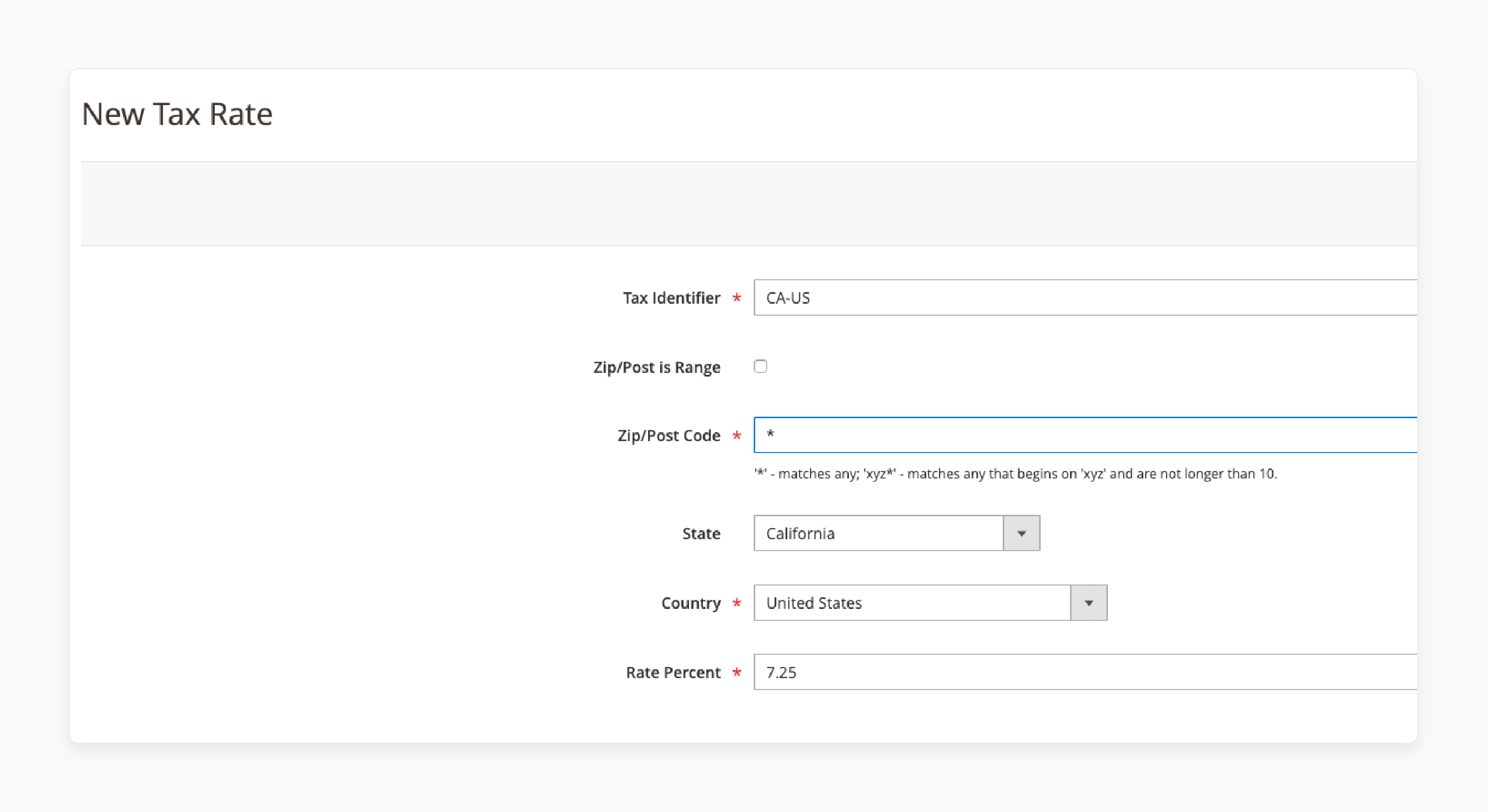Viewport: 1488px width, 812px height.
Task: Enable the Zip/Post is Range checkbox
Action: point(761,366)
